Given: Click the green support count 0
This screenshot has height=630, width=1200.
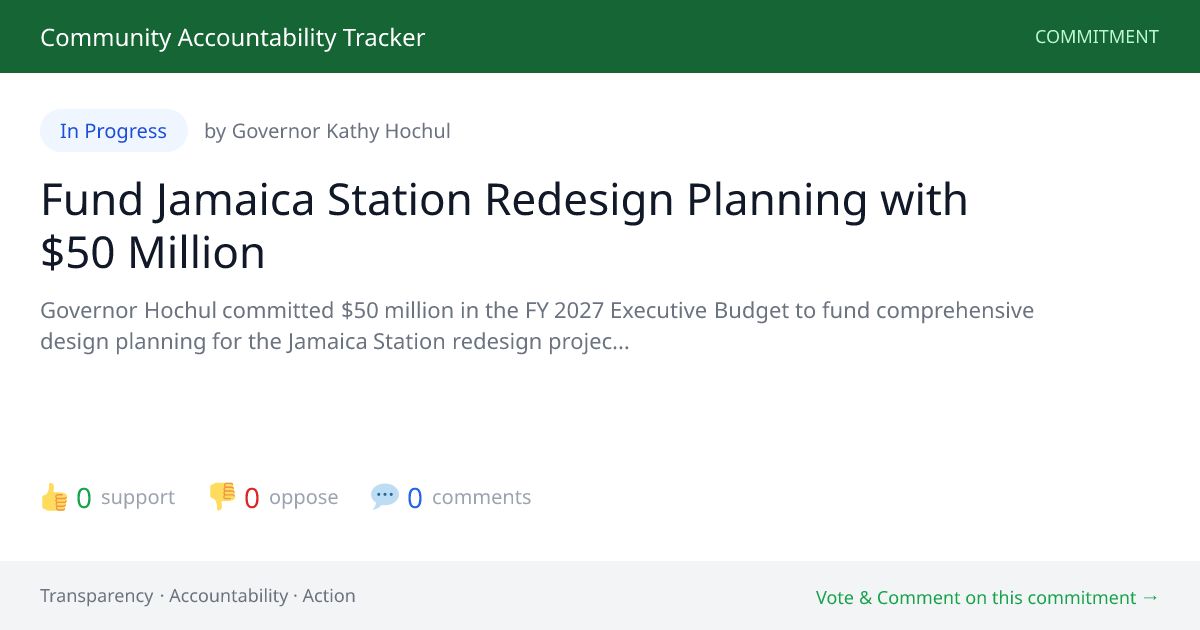Looking at the screenshot, I should click(x=84, y=498).
